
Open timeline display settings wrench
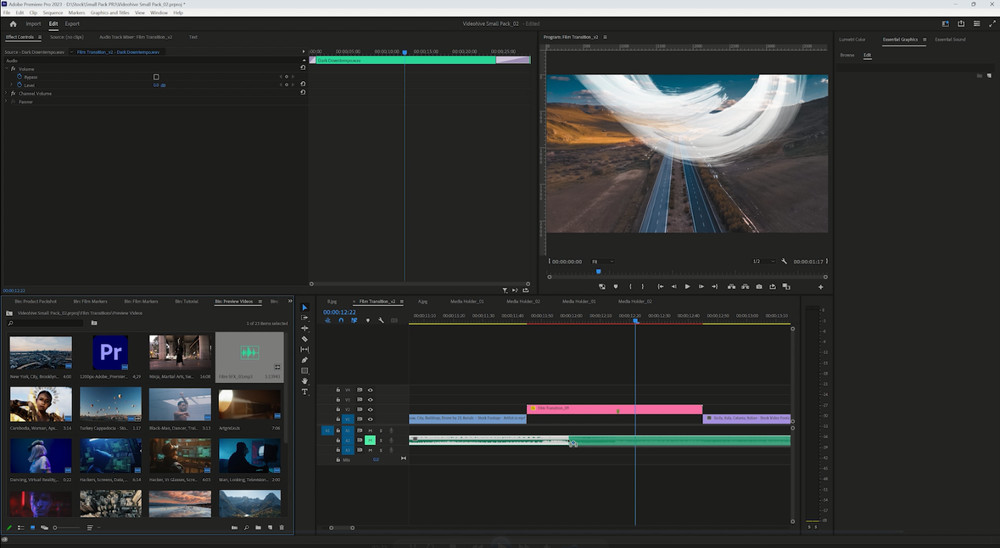[381, 320]
